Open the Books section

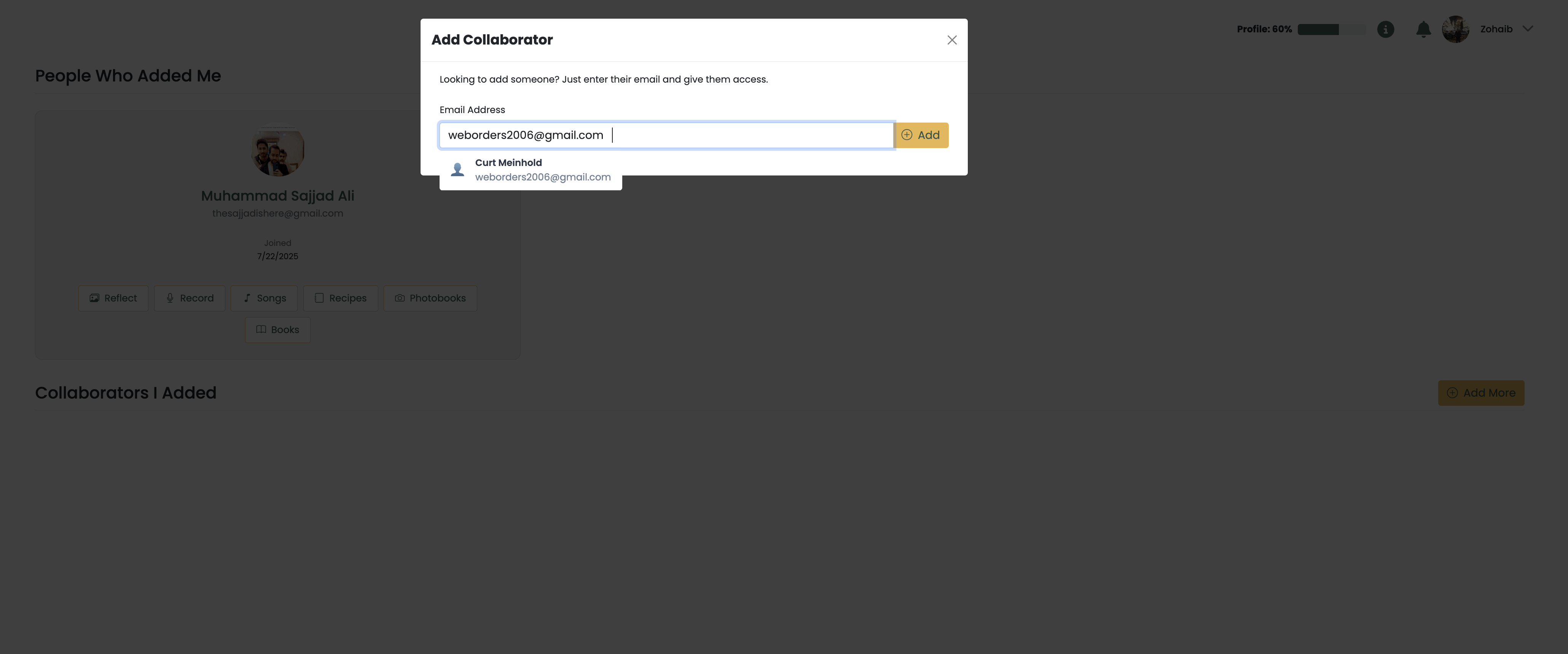(277, 330)
